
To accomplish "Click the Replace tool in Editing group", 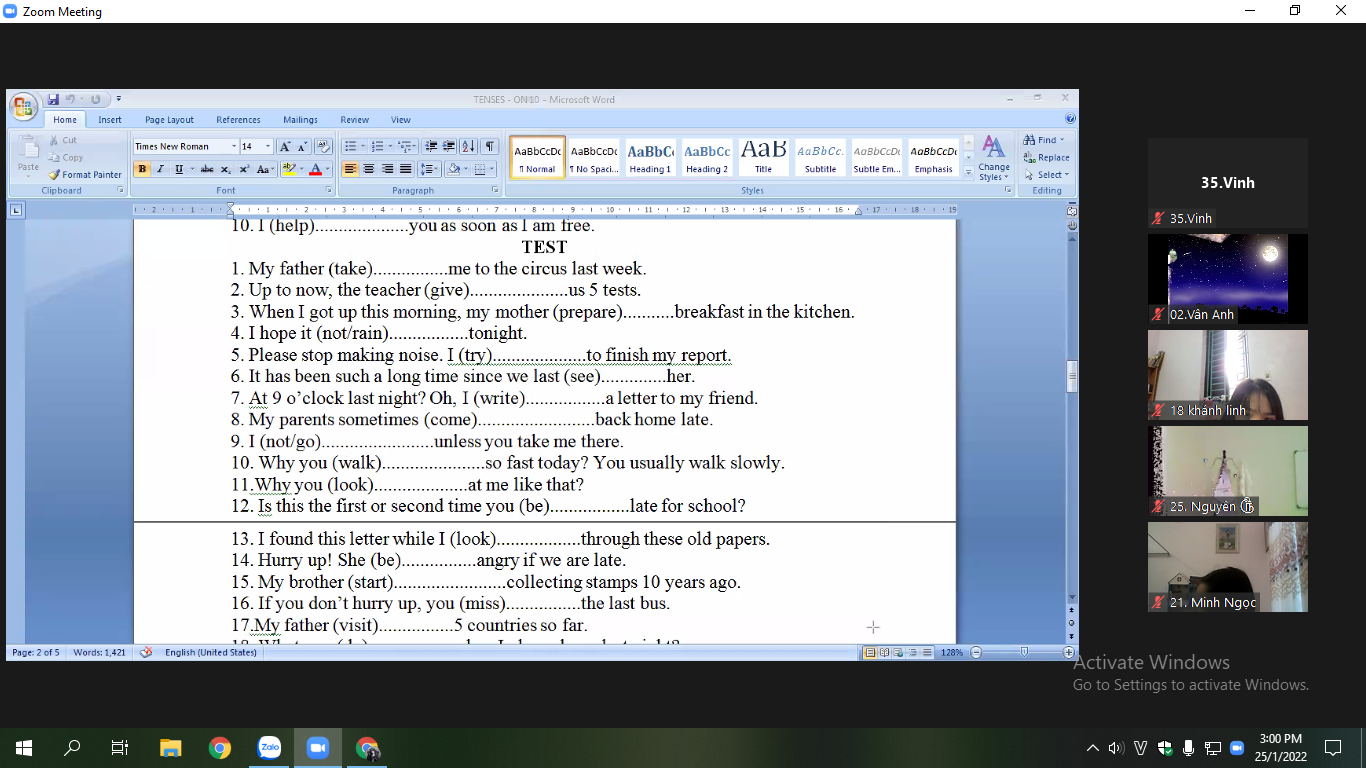I will 1047,157.
